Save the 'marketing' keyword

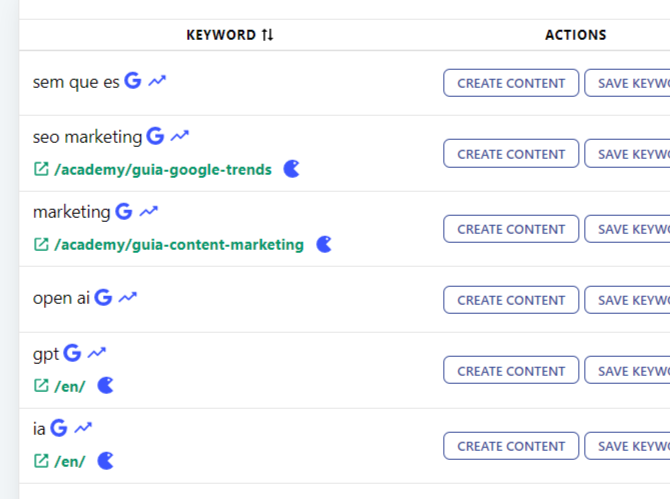627,229
